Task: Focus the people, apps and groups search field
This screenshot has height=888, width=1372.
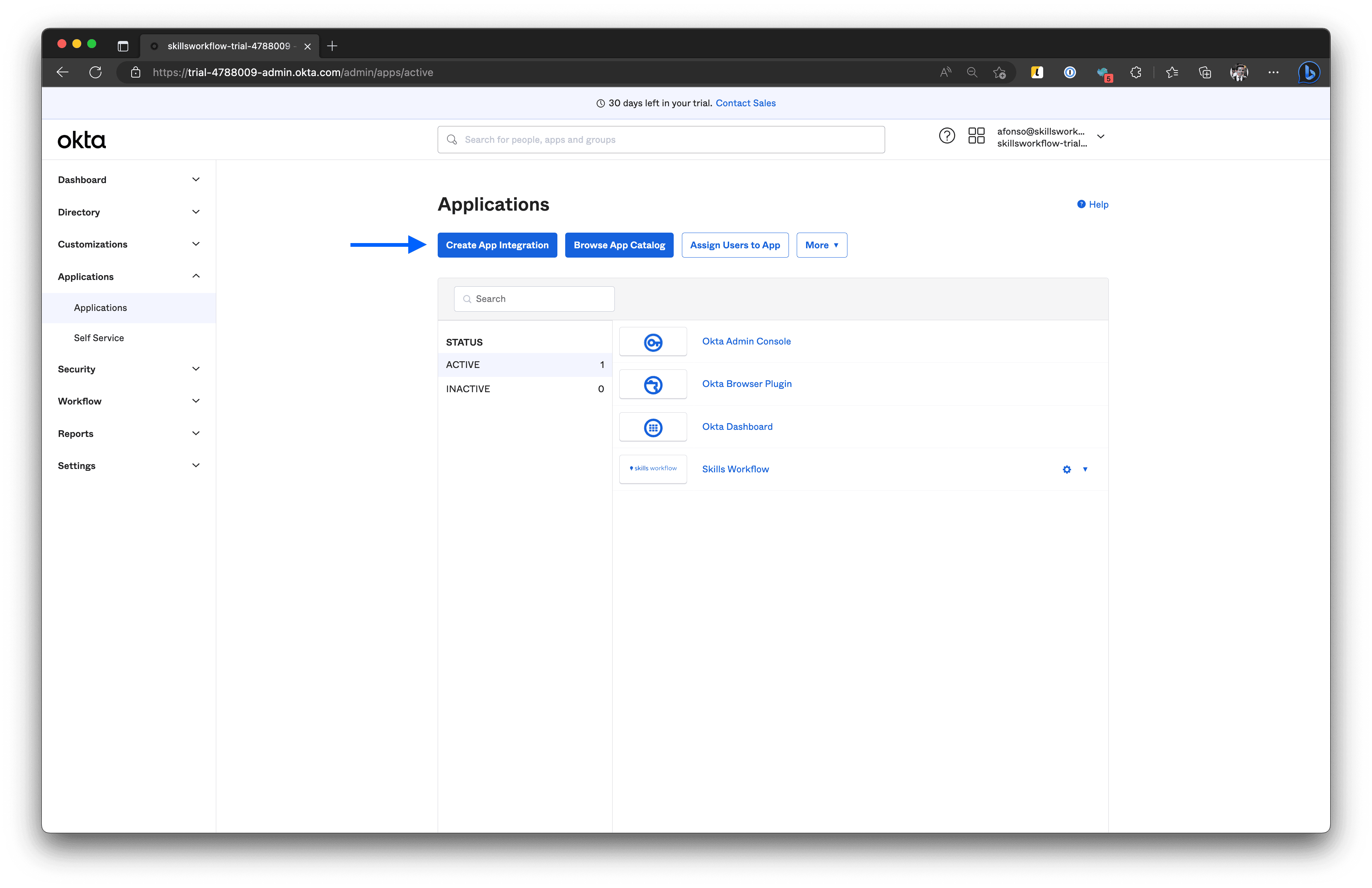Action: click(x=661, y=139)
